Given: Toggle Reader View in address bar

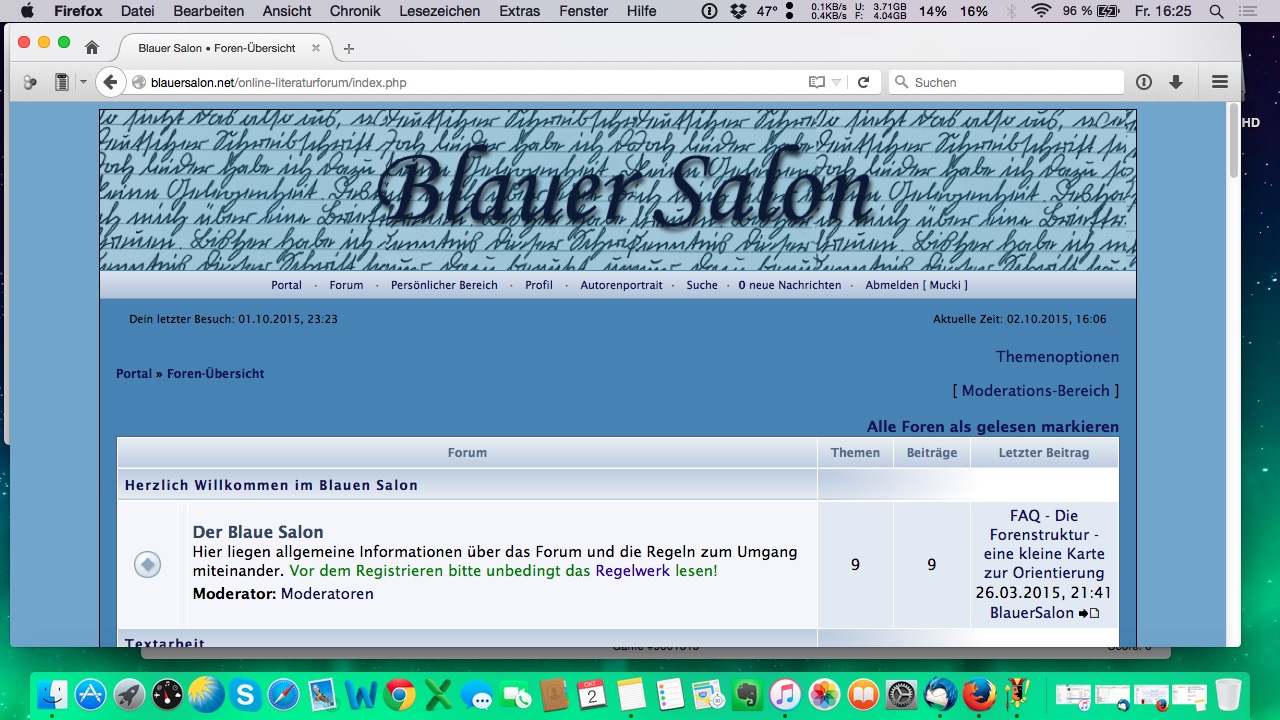Looking at the screenshot, I should point(817,83).
